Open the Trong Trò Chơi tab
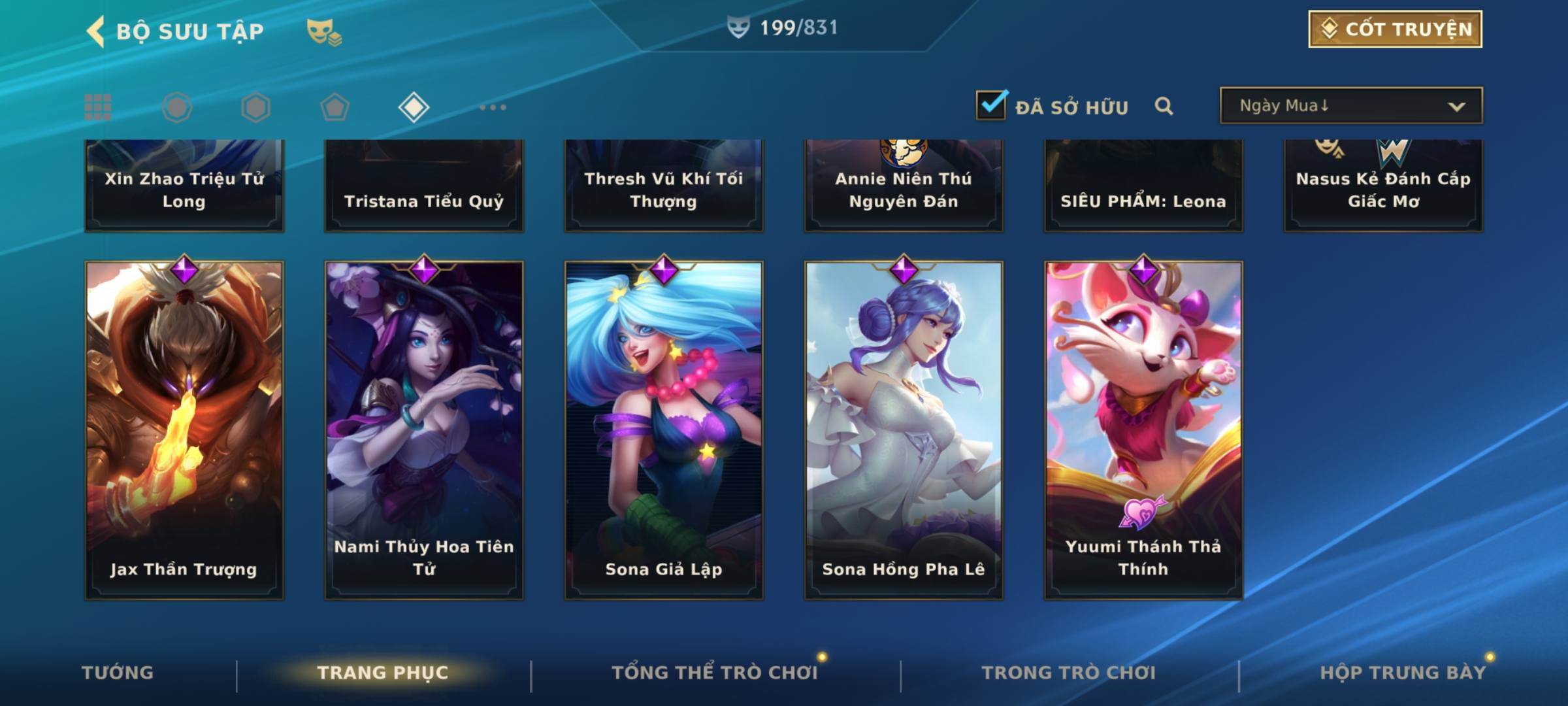1568x706 pixels. pyautogui.click(x=1069, y=672)
